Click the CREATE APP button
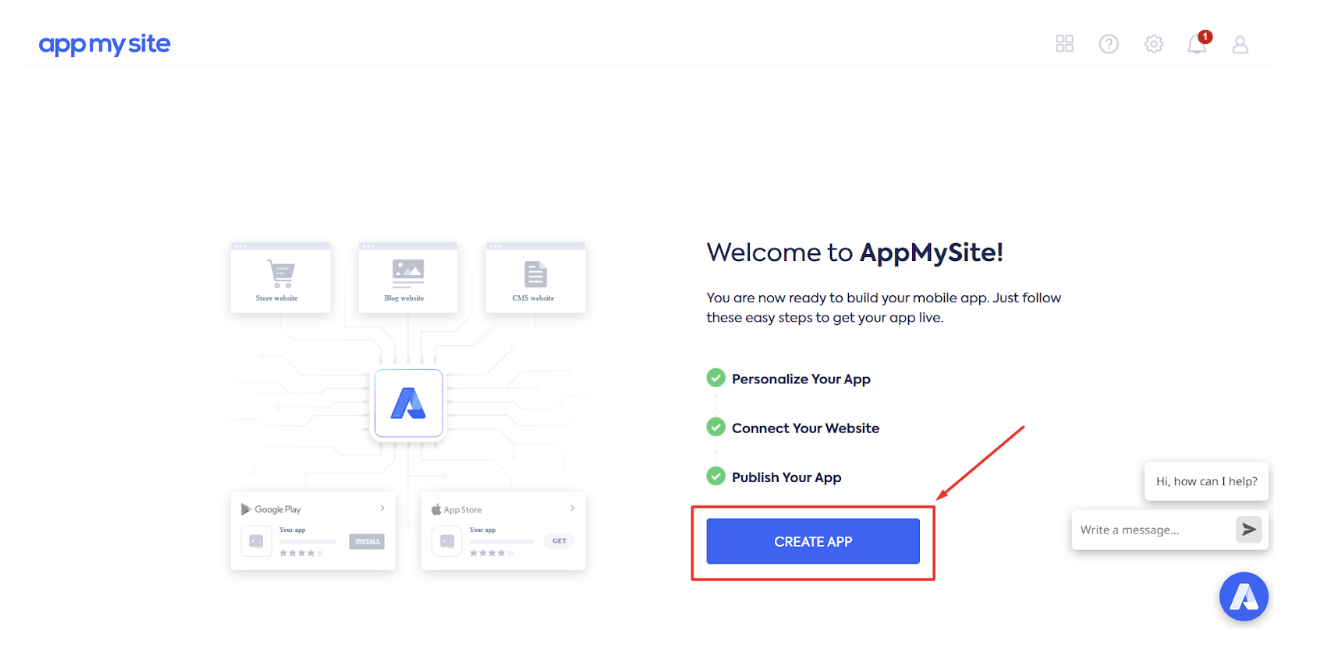Image resolution: width=1324 pixels, height=658 pixels. (813, 541)
